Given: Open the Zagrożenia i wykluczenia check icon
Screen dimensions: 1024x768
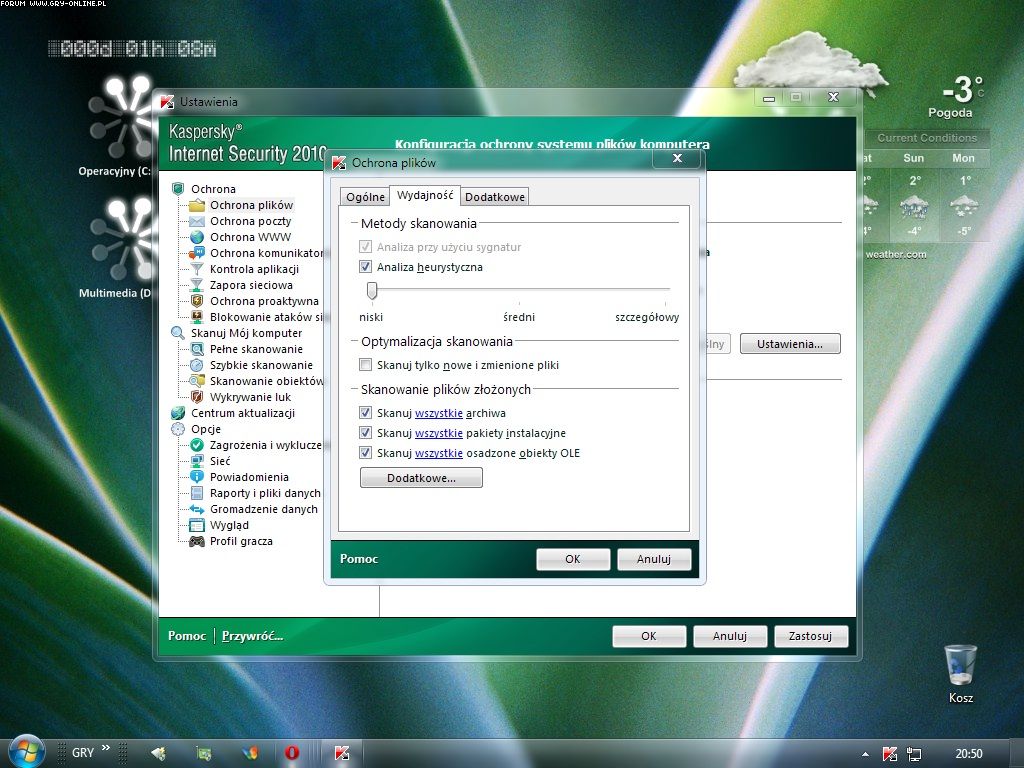Looking at the screenshot, I should (x=197, y=445).
